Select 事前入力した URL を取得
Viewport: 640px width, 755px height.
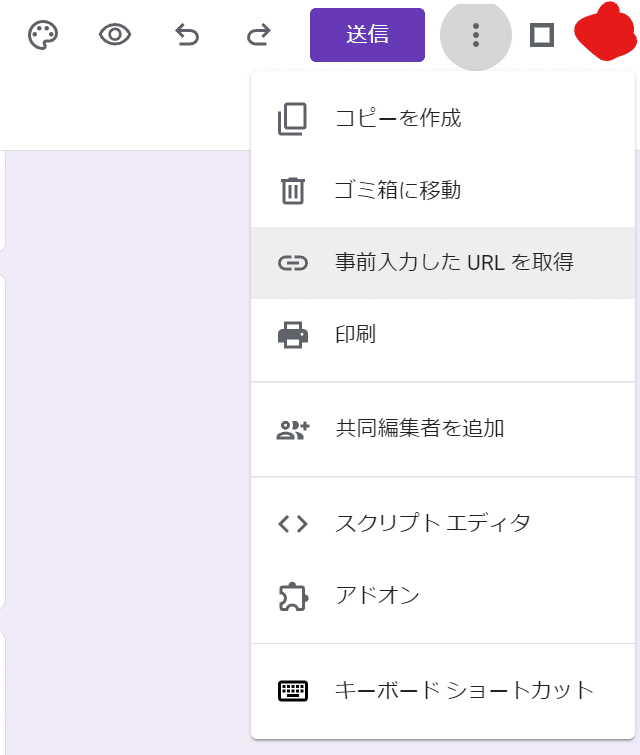443,263
